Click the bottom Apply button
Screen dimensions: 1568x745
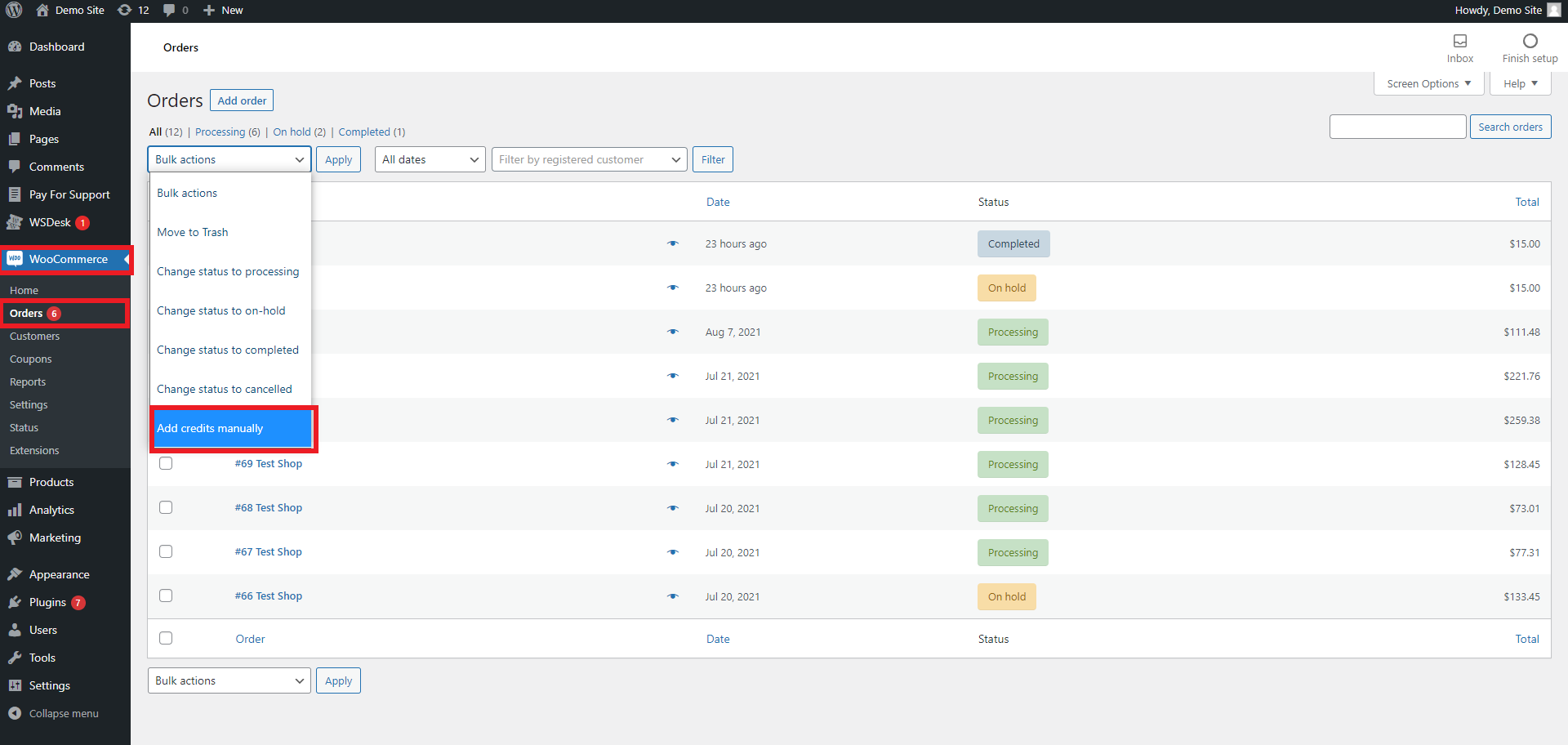tap(338, 680)
